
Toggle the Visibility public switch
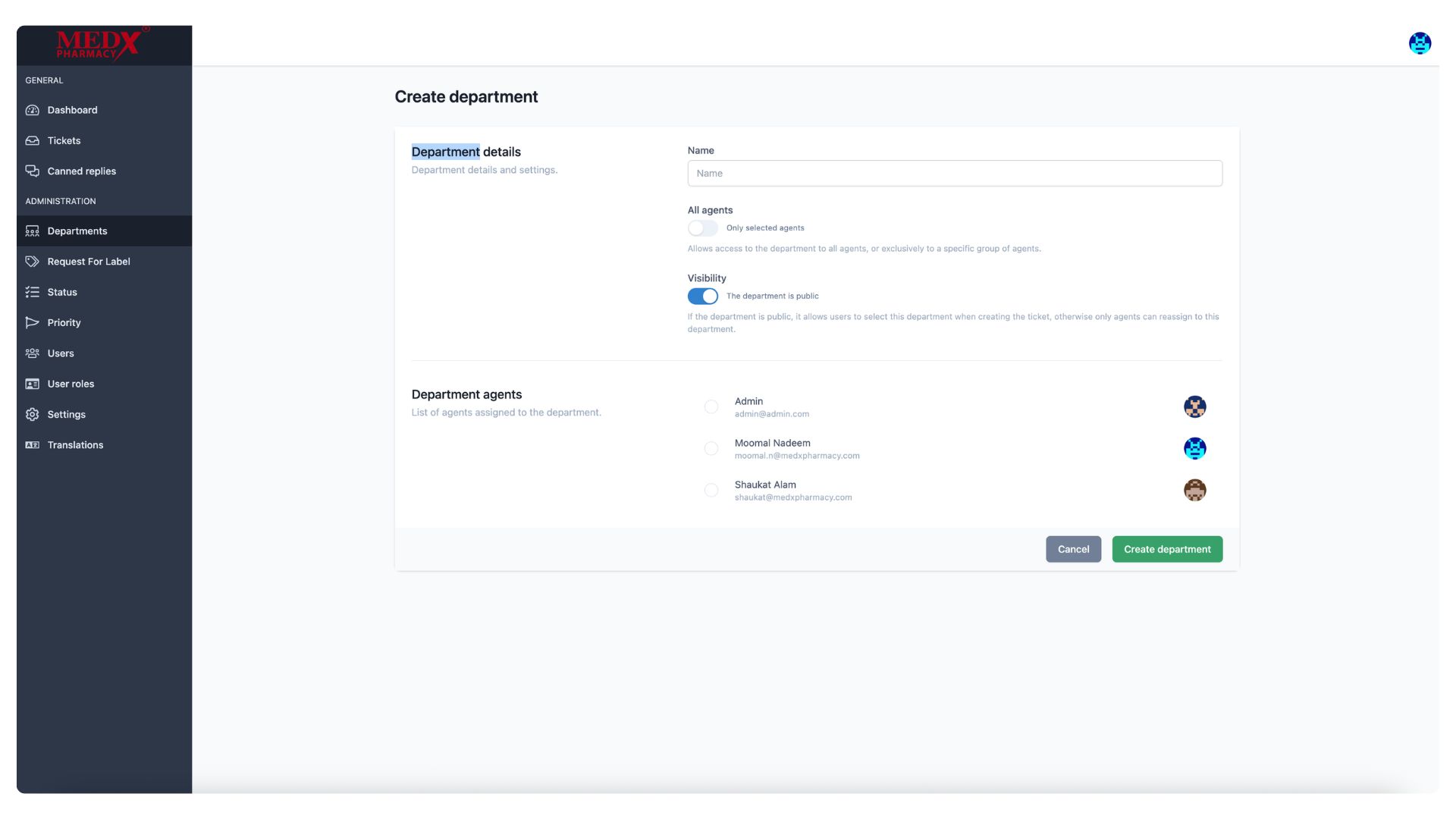(702, 296)
